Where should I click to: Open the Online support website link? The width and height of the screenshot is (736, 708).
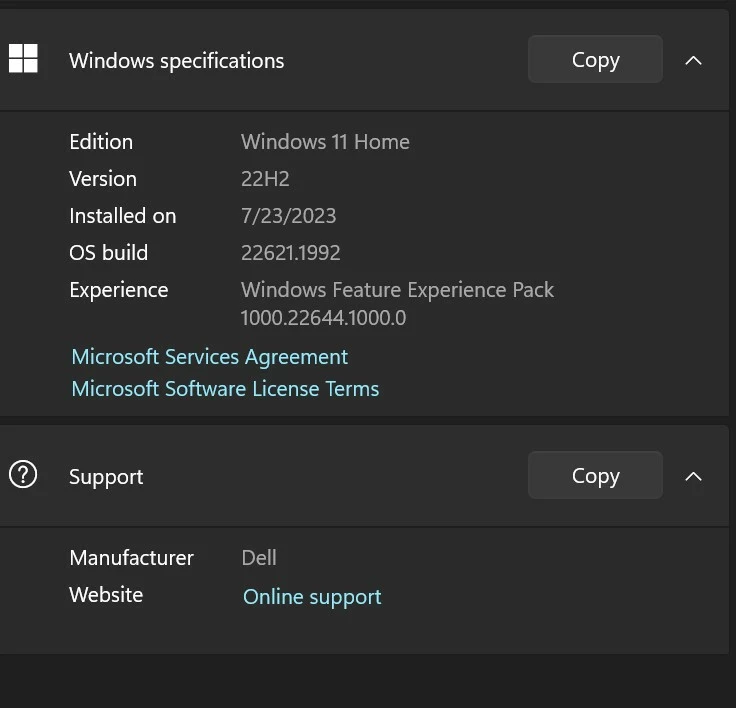tap(312, 597)
